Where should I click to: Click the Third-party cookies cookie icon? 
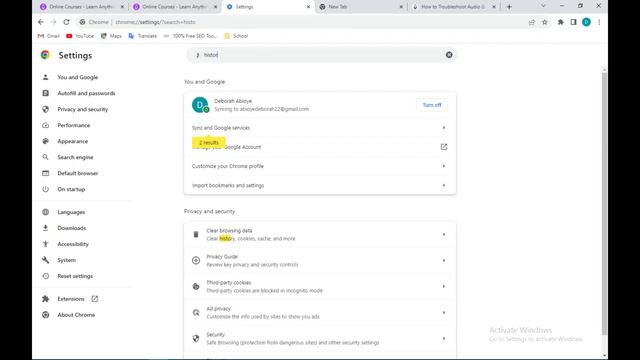[x=196, y=287]
